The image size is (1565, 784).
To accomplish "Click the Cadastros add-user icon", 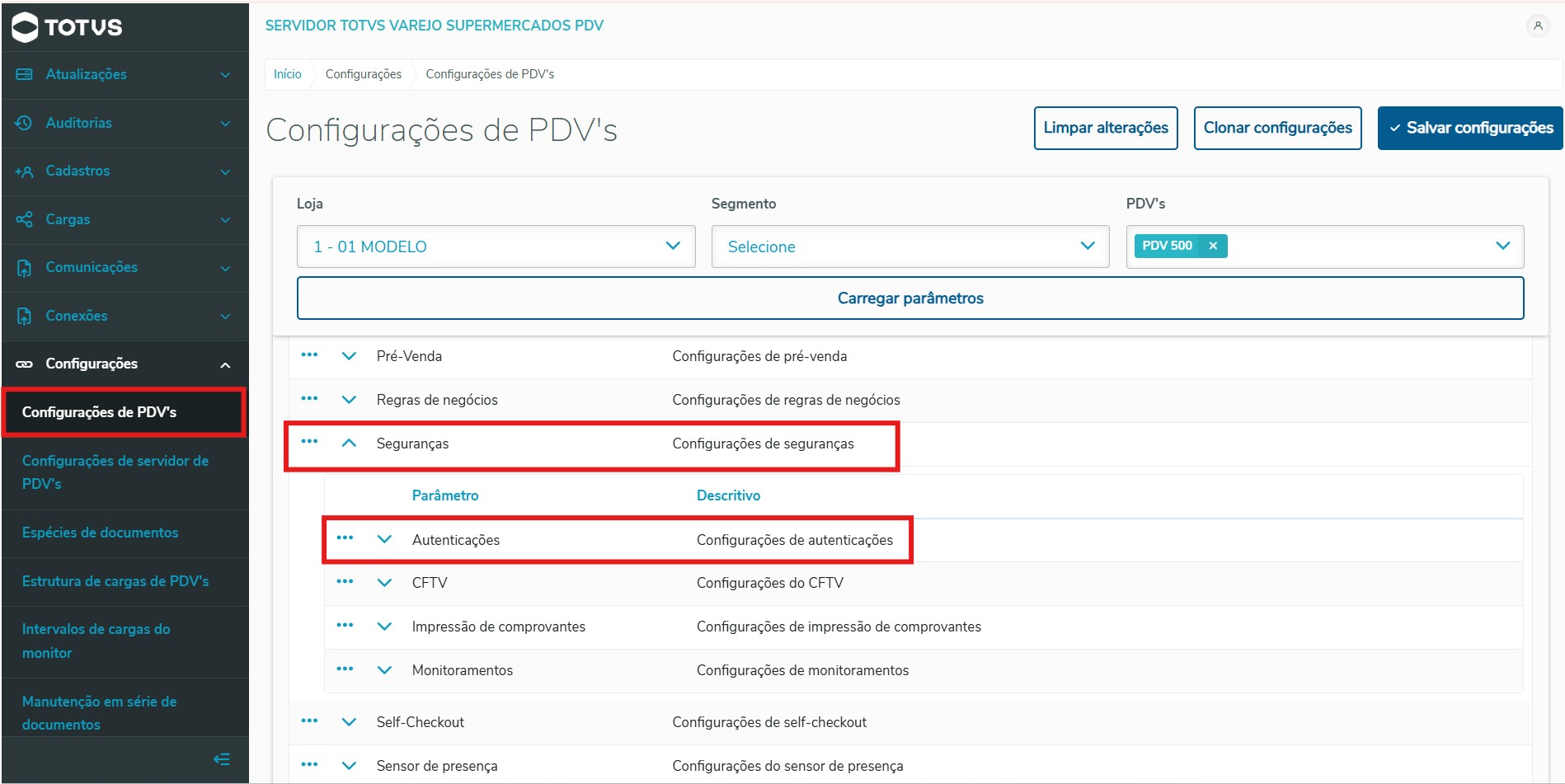I will click(x=24, y=171).
